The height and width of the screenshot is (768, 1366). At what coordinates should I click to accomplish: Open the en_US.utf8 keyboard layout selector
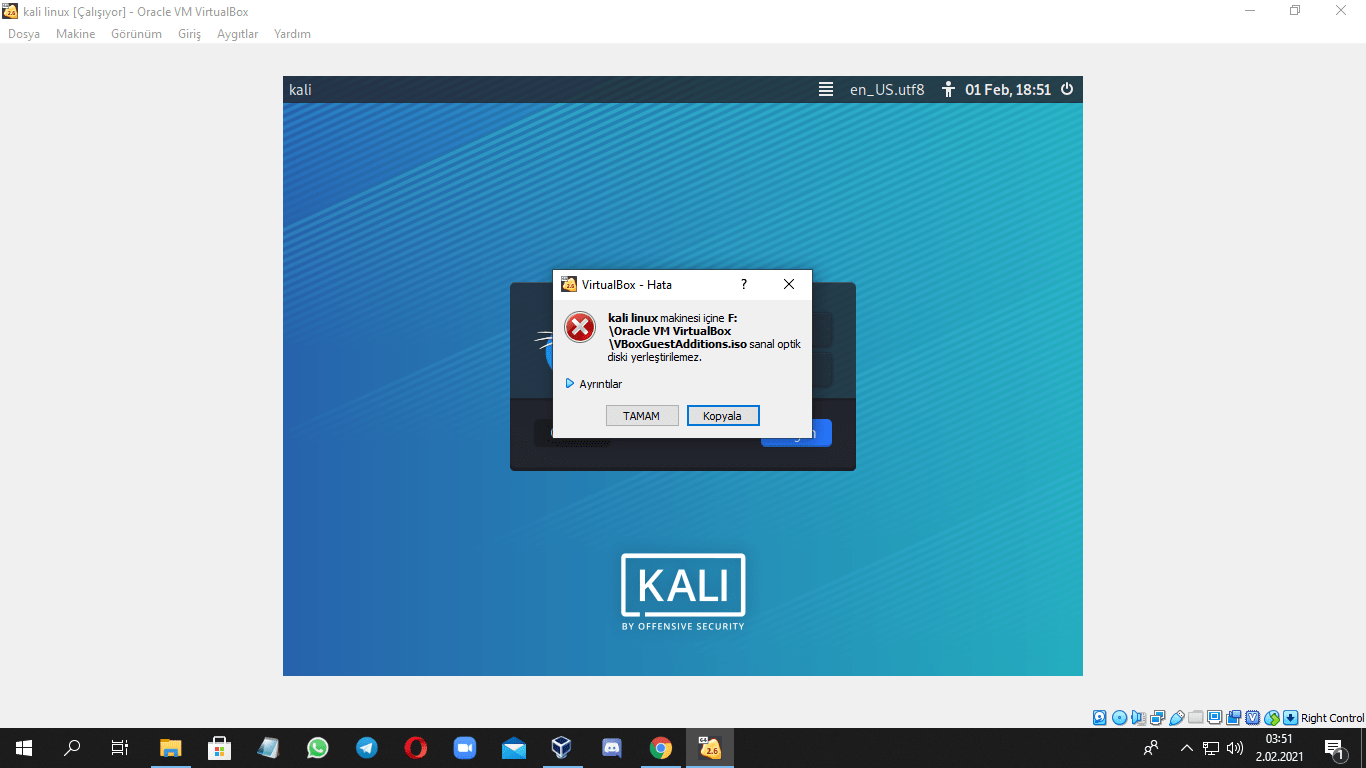pos(887,89)
